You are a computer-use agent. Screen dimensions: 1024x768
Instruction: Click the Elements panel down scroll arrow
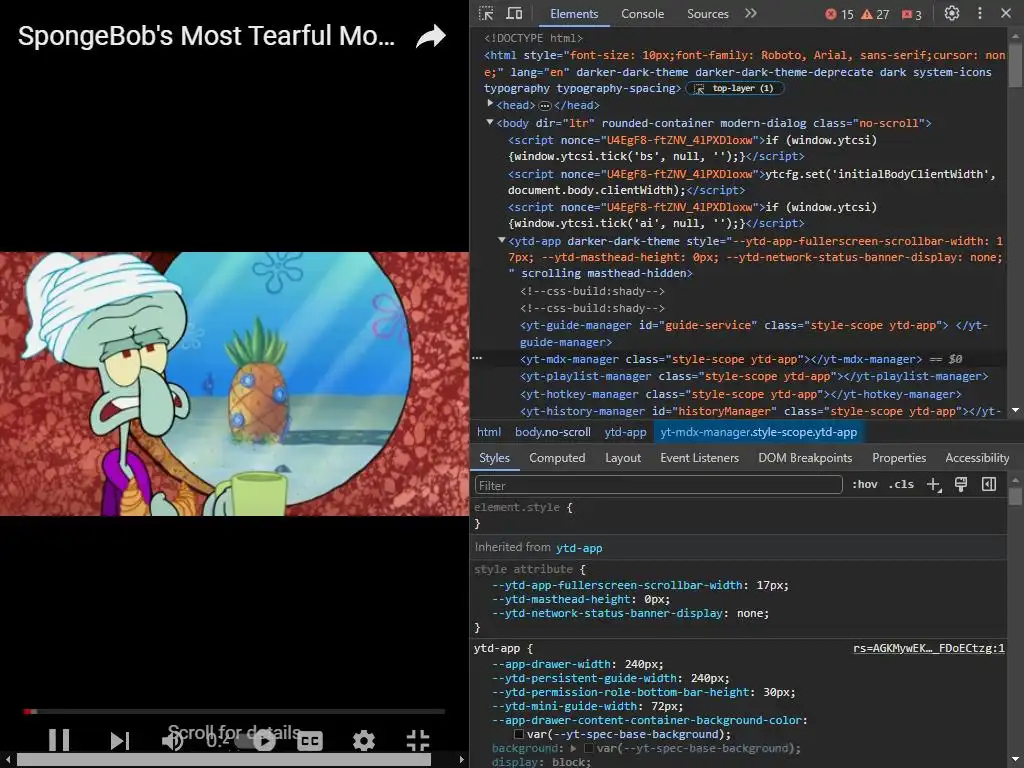[1015, 410]
